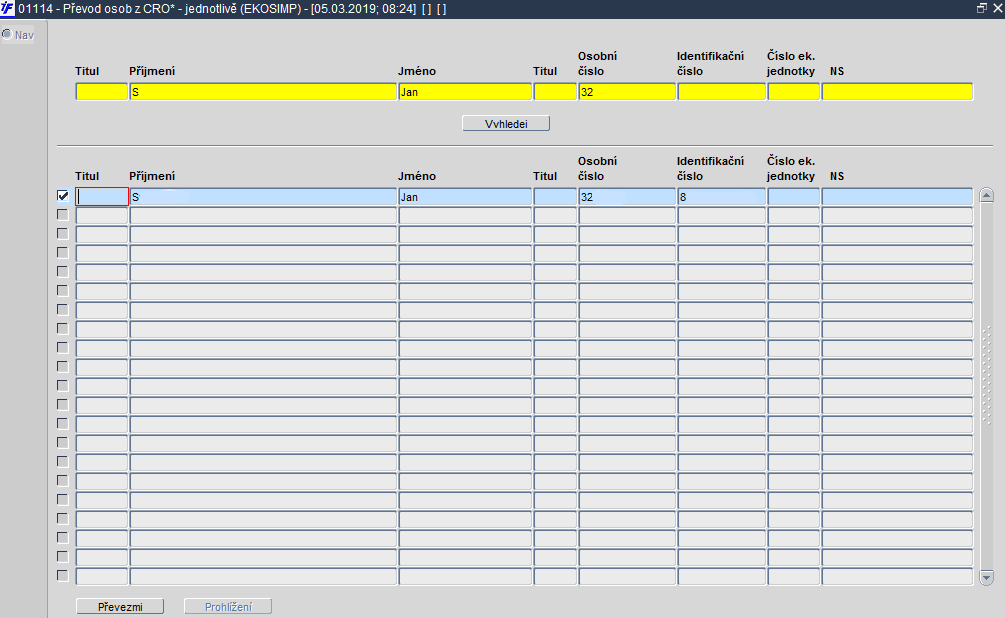Click the yellow Příjmení search field
The height and width of the screenshot is (618, 1005).
263,92
